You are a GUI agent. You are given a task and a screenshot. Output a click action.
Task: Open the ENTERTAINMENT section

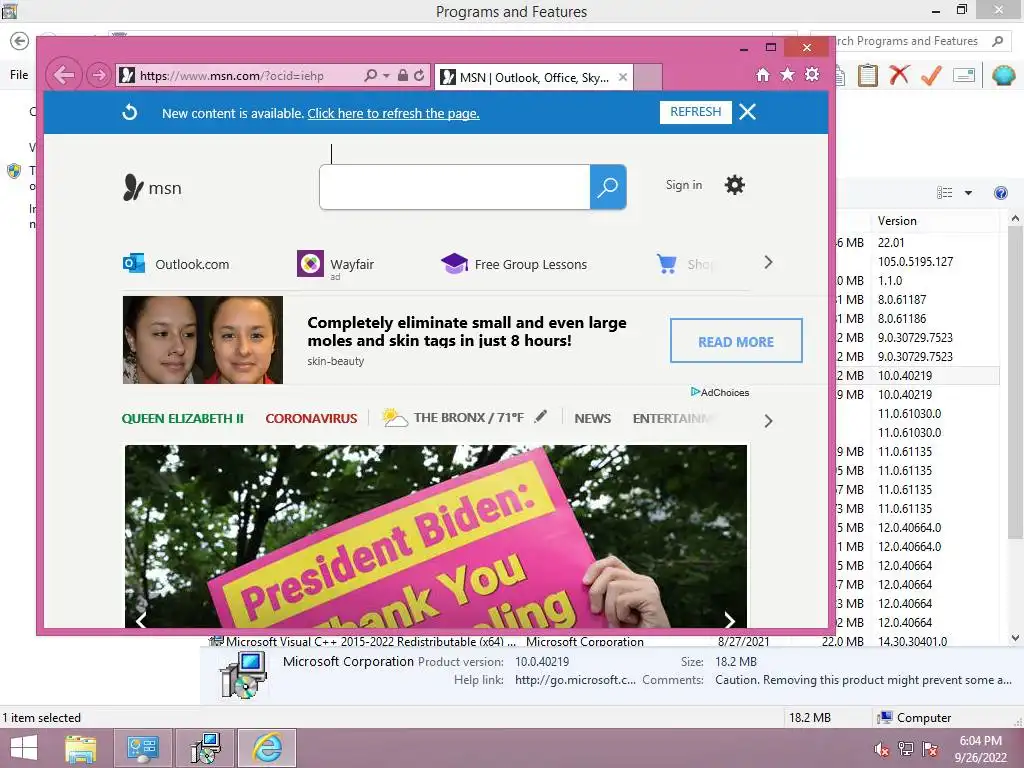(673, 419)
